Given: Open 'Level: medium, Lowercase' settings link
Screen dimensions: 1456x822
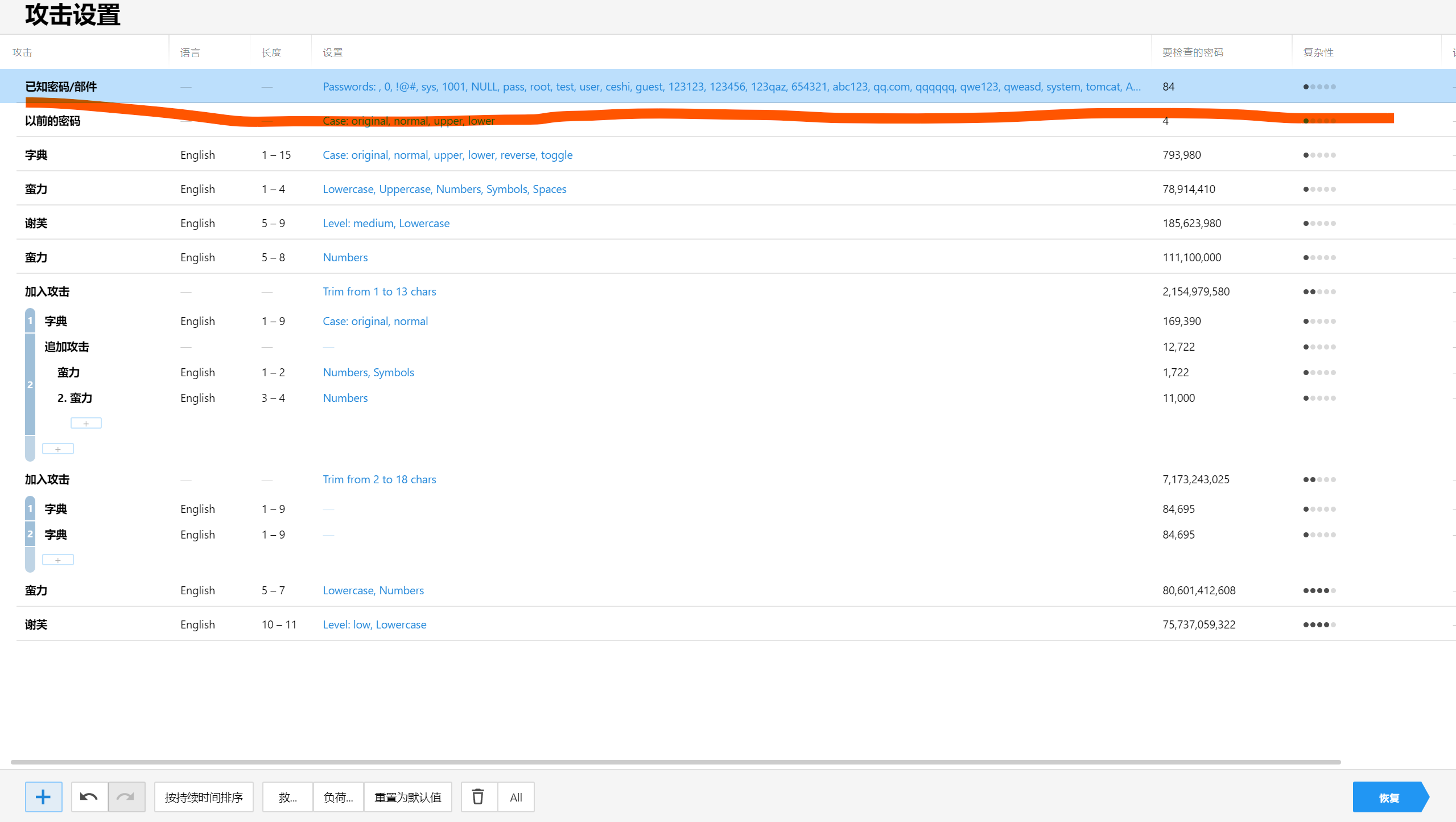Looking at the screenshot, I should tap(386, 223).
